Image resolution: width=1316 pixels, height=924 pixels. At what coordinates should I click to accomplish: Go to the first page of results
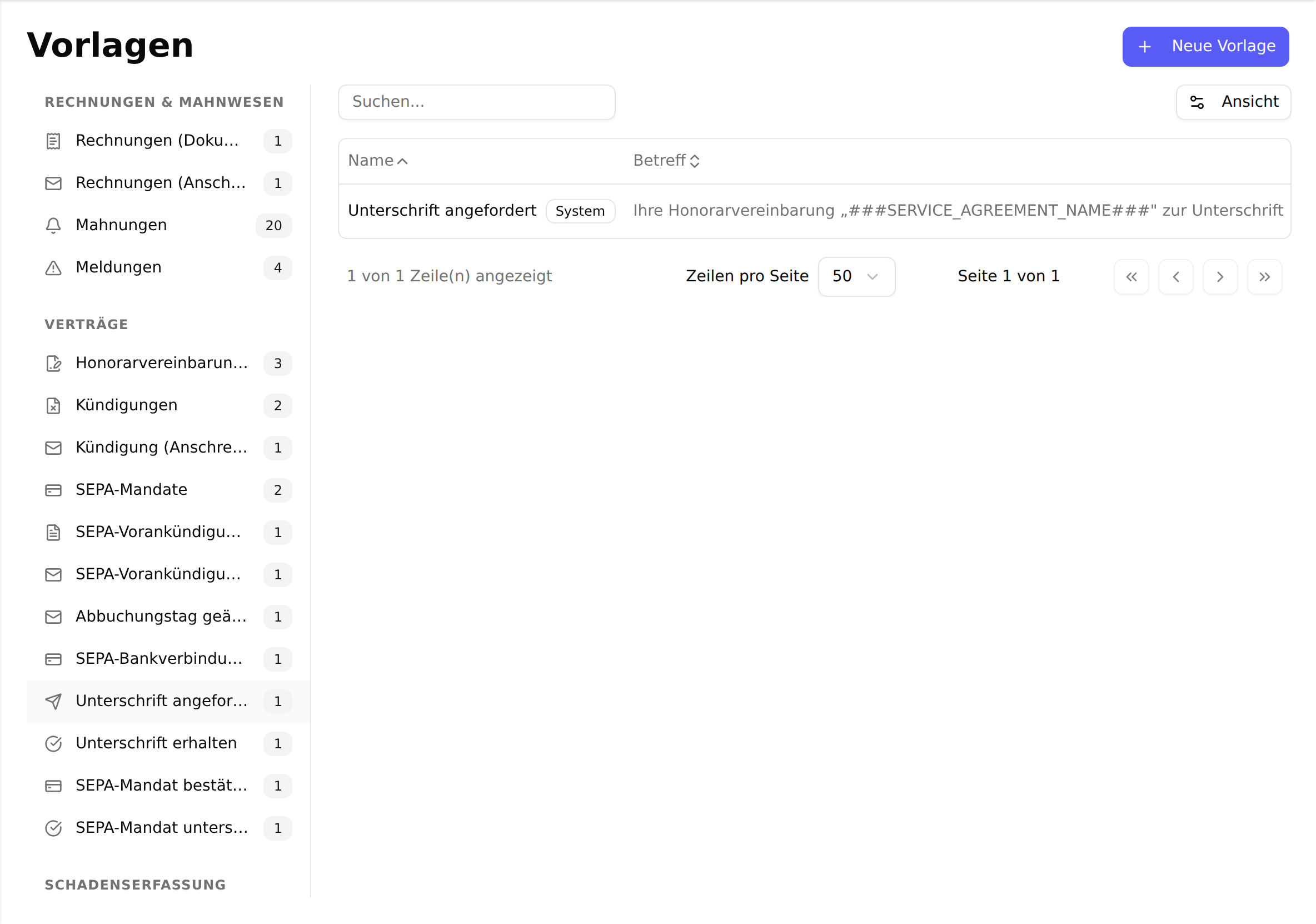click(x=1131, y=277)
